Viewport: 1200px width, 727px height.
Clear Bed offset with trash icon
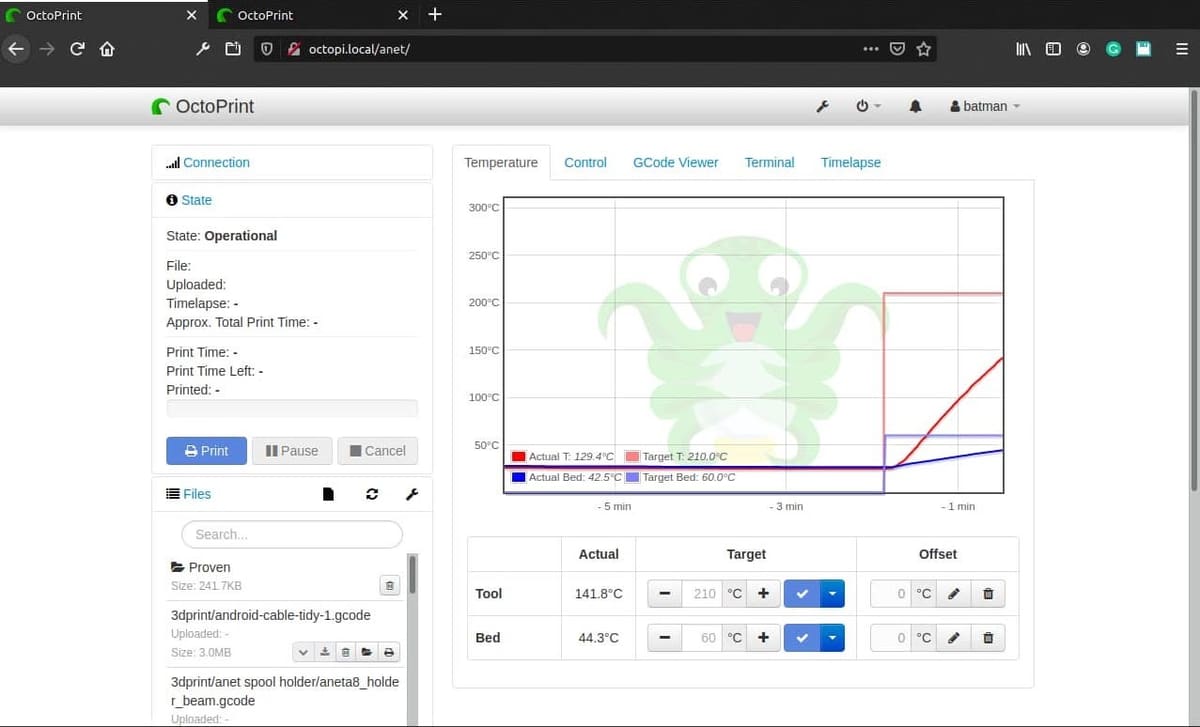pos(988,638)
